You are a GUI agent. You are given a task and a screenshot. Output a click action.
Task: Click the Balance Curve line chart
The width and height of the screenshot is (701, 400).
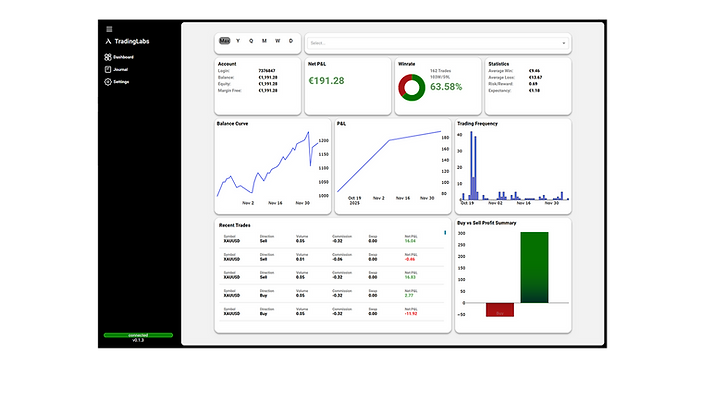coord(267,164)
